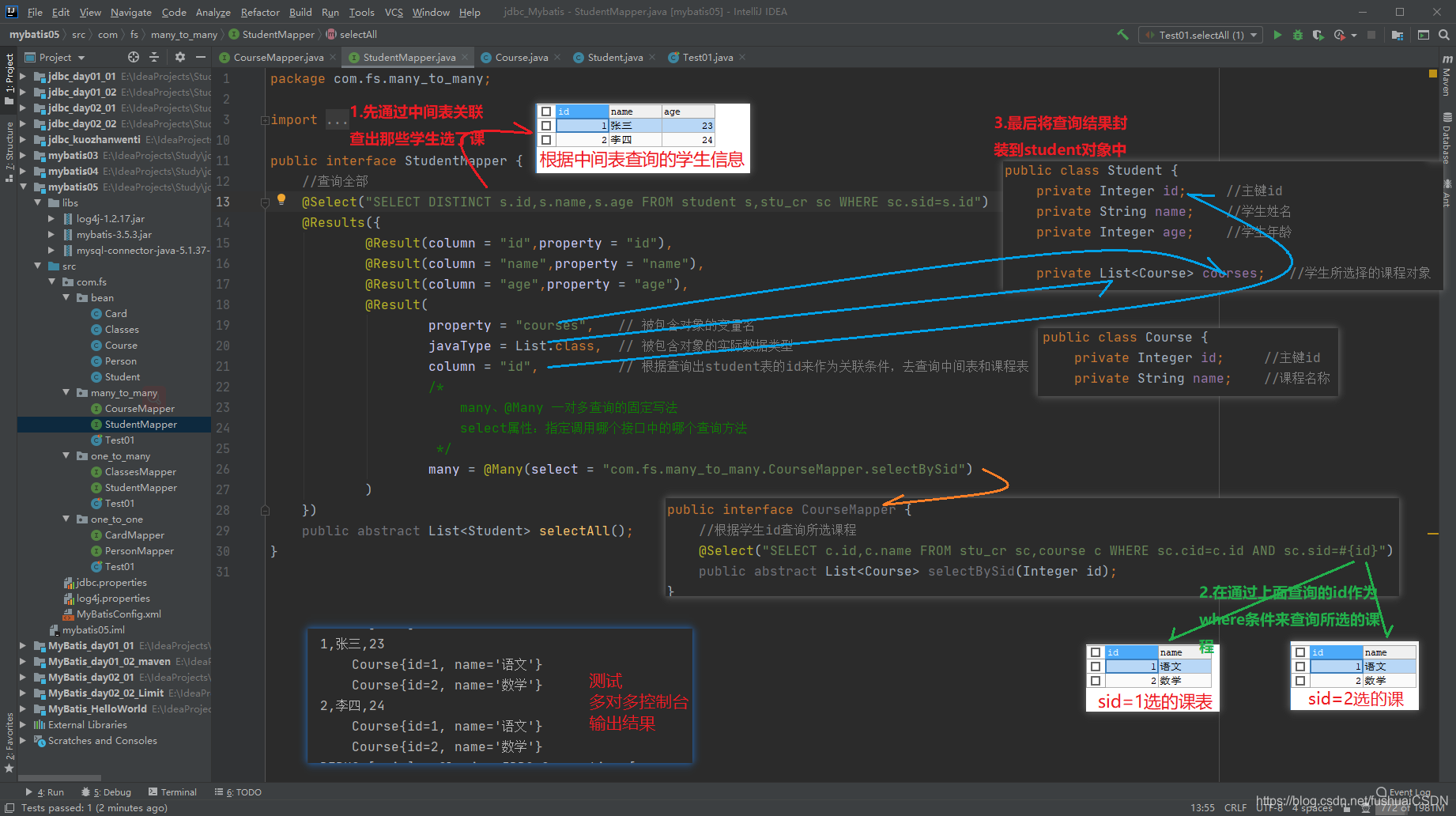
Task: Expand the folded import statement
Action: 265,120
